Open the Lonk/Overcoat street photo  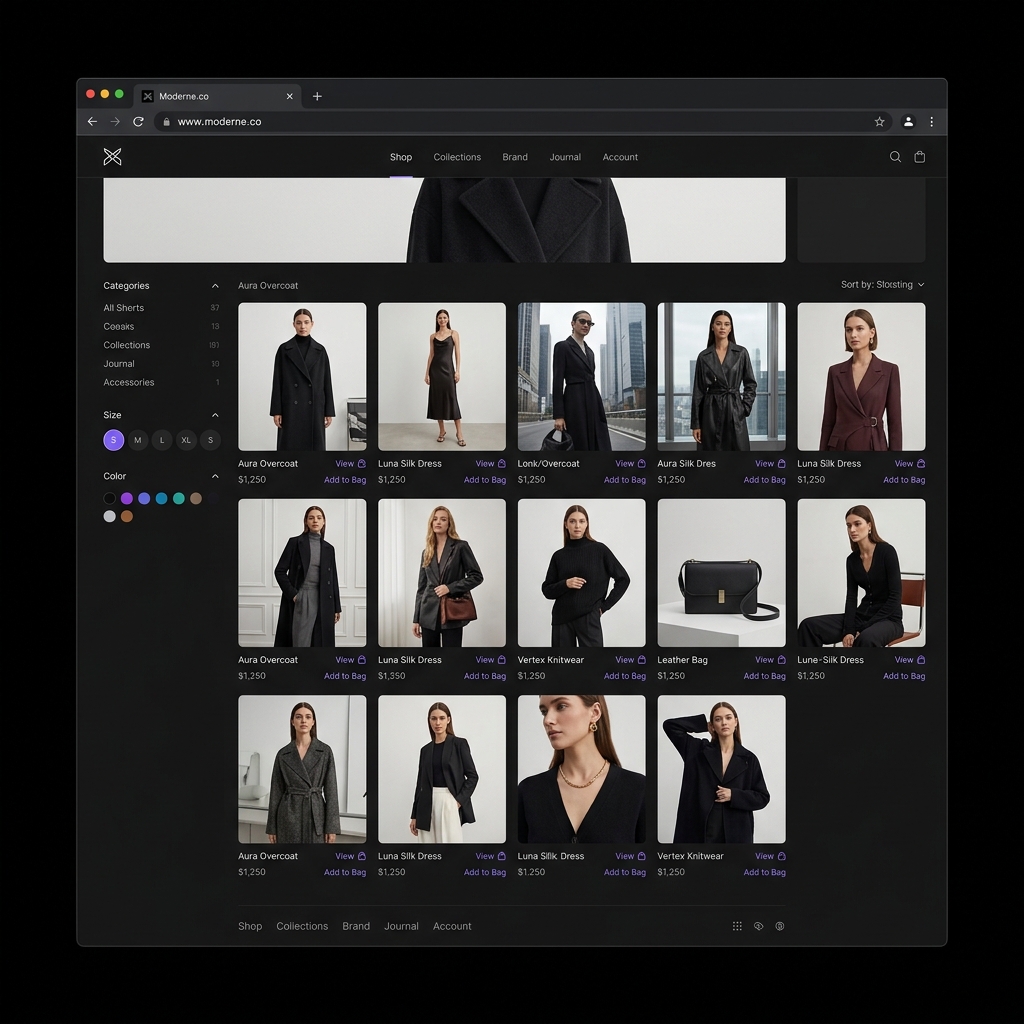coord(581,376)
